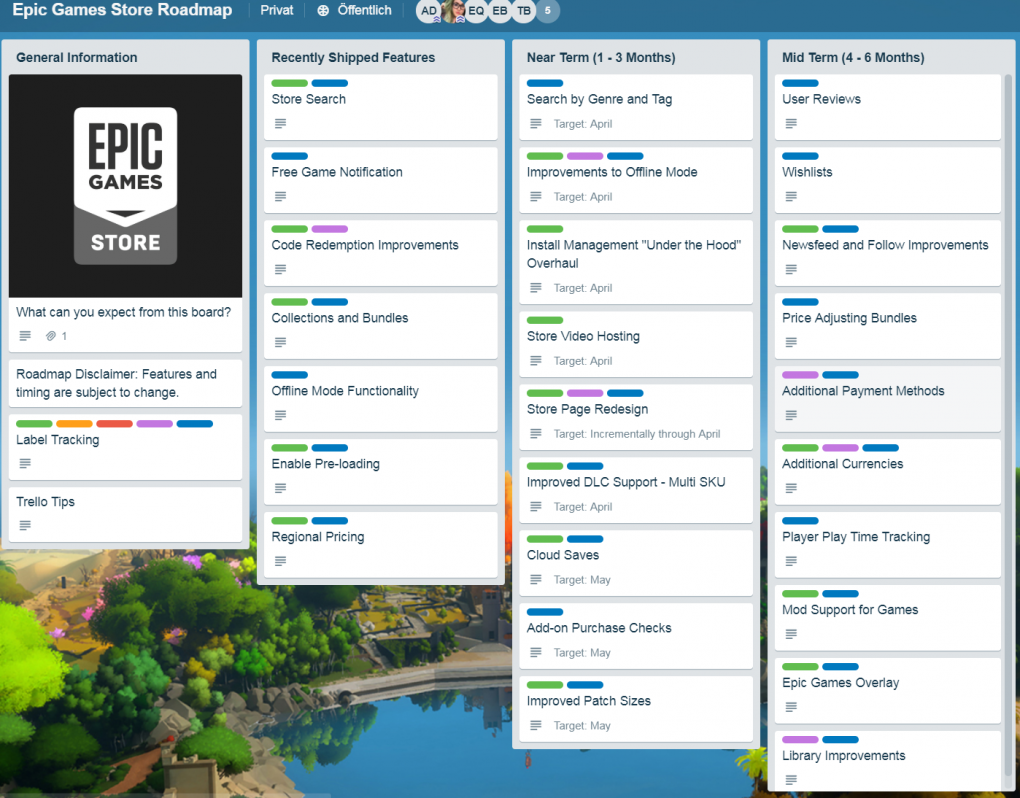Open the Newsfeed and Follow Improvements card
Screen dimensions: 1020x798
[887, 253]
